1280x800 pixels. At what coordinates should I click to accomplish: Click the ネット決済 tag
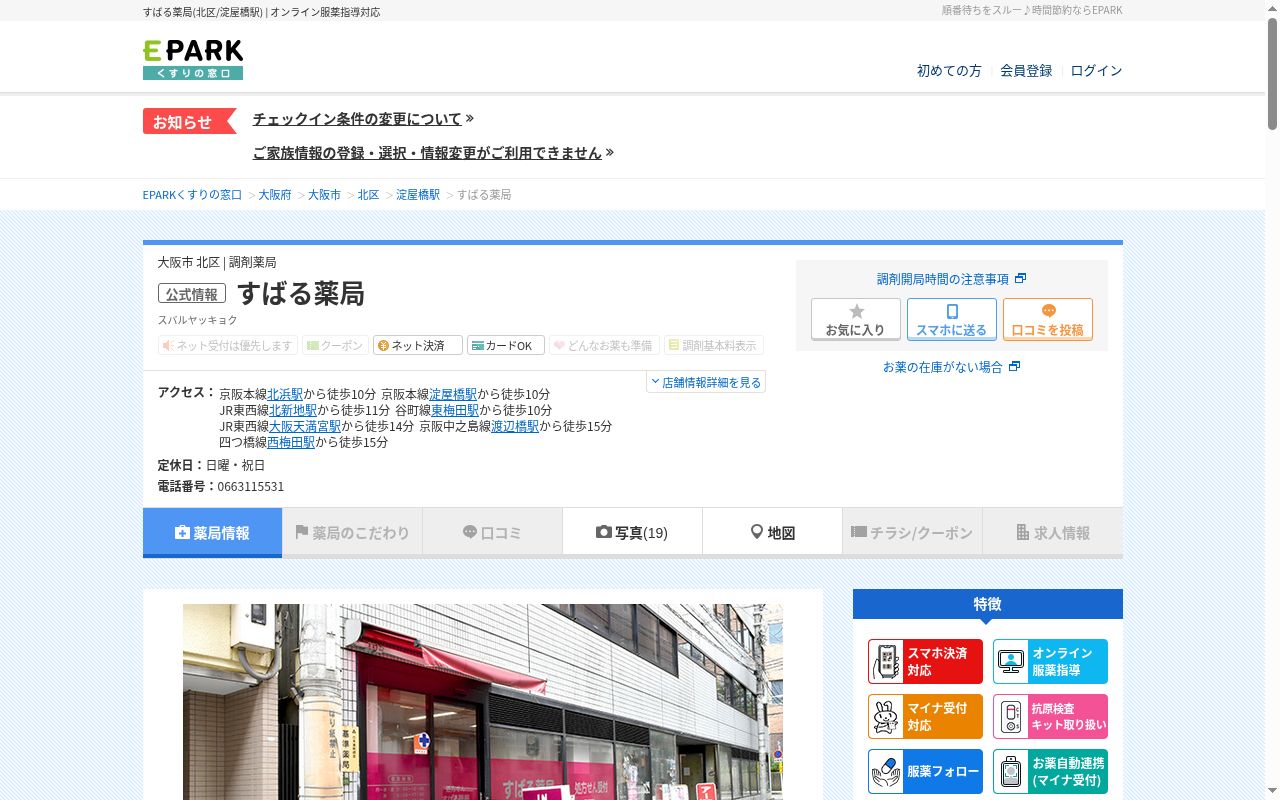(418, 345)
